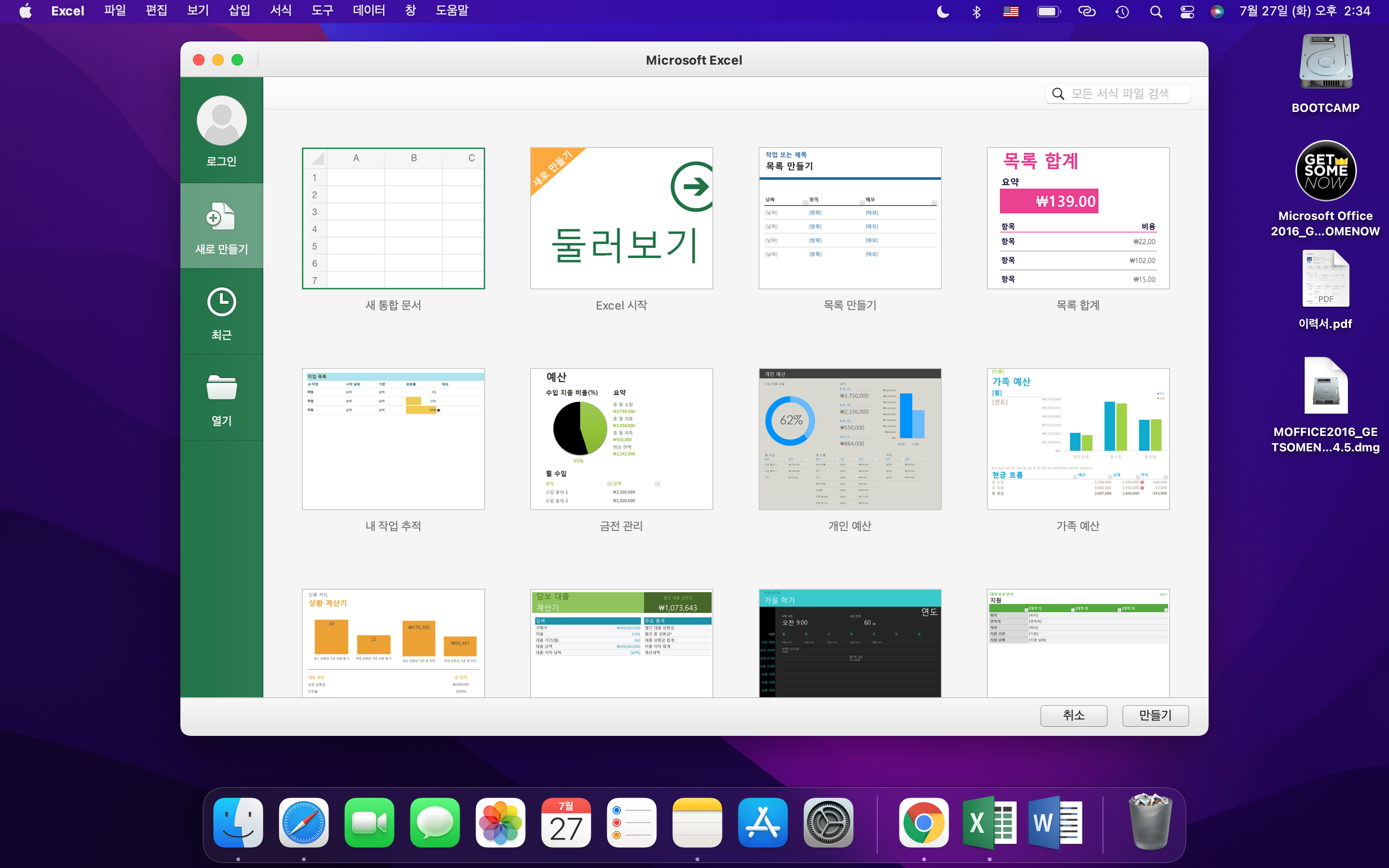Click the login avatar icon in the sidebar
This screenshot has height=868, width=1389.
click(x=221, y=121)
